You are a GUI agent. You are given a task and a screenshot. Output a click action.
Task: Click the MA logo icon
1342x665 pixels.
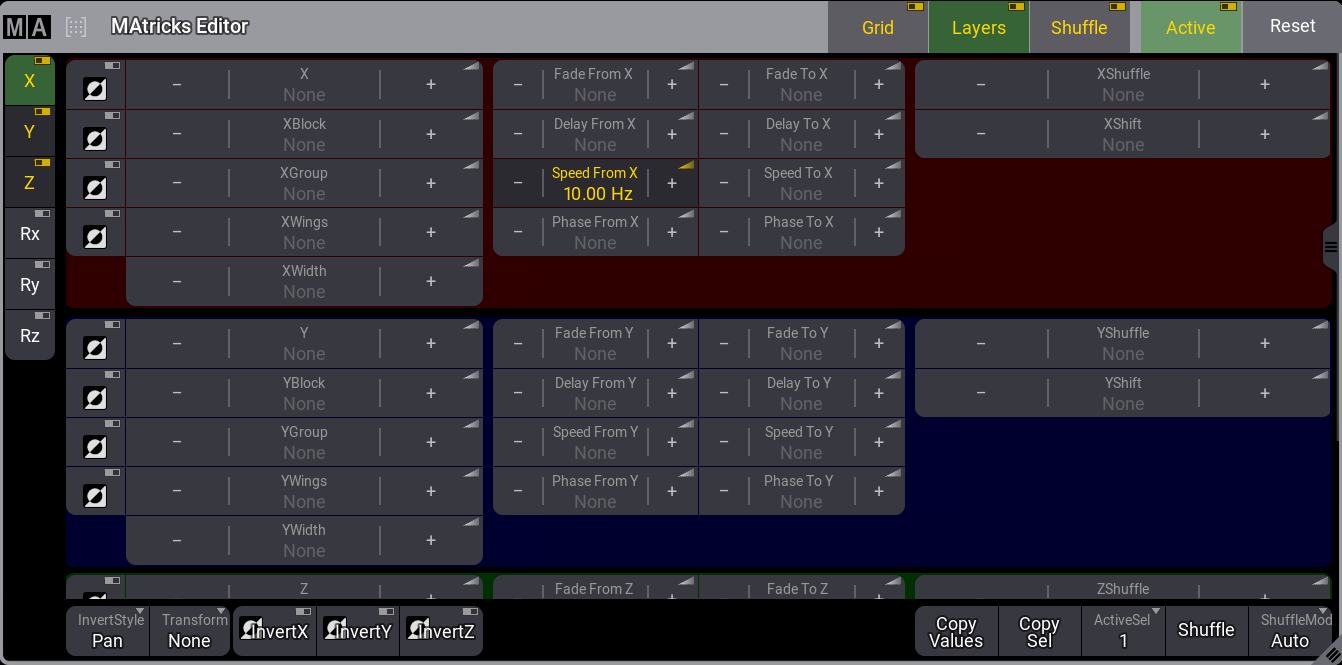tap(27, 27)
